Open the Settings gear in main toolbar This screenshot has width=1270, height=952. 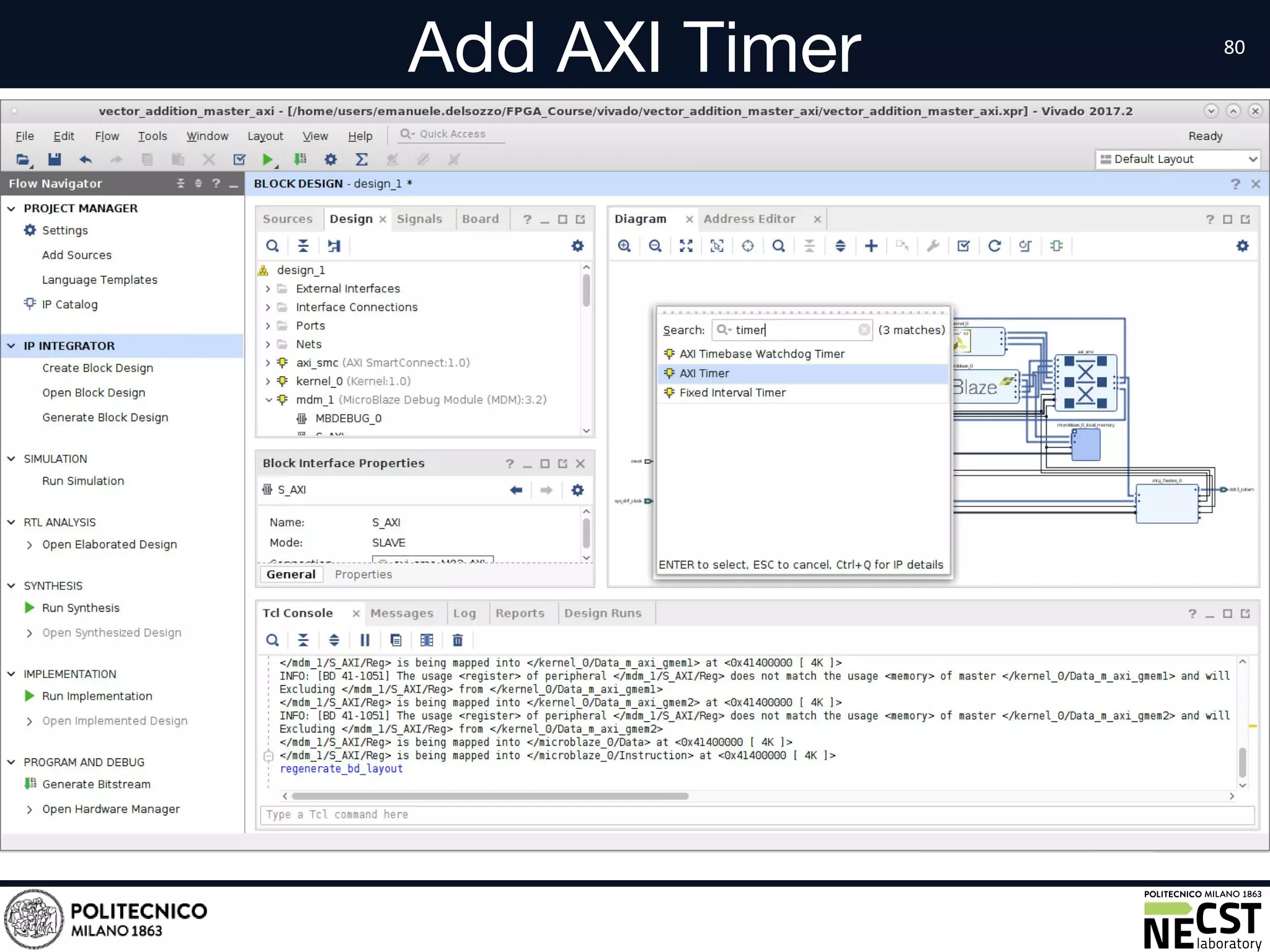click(331, 159)
